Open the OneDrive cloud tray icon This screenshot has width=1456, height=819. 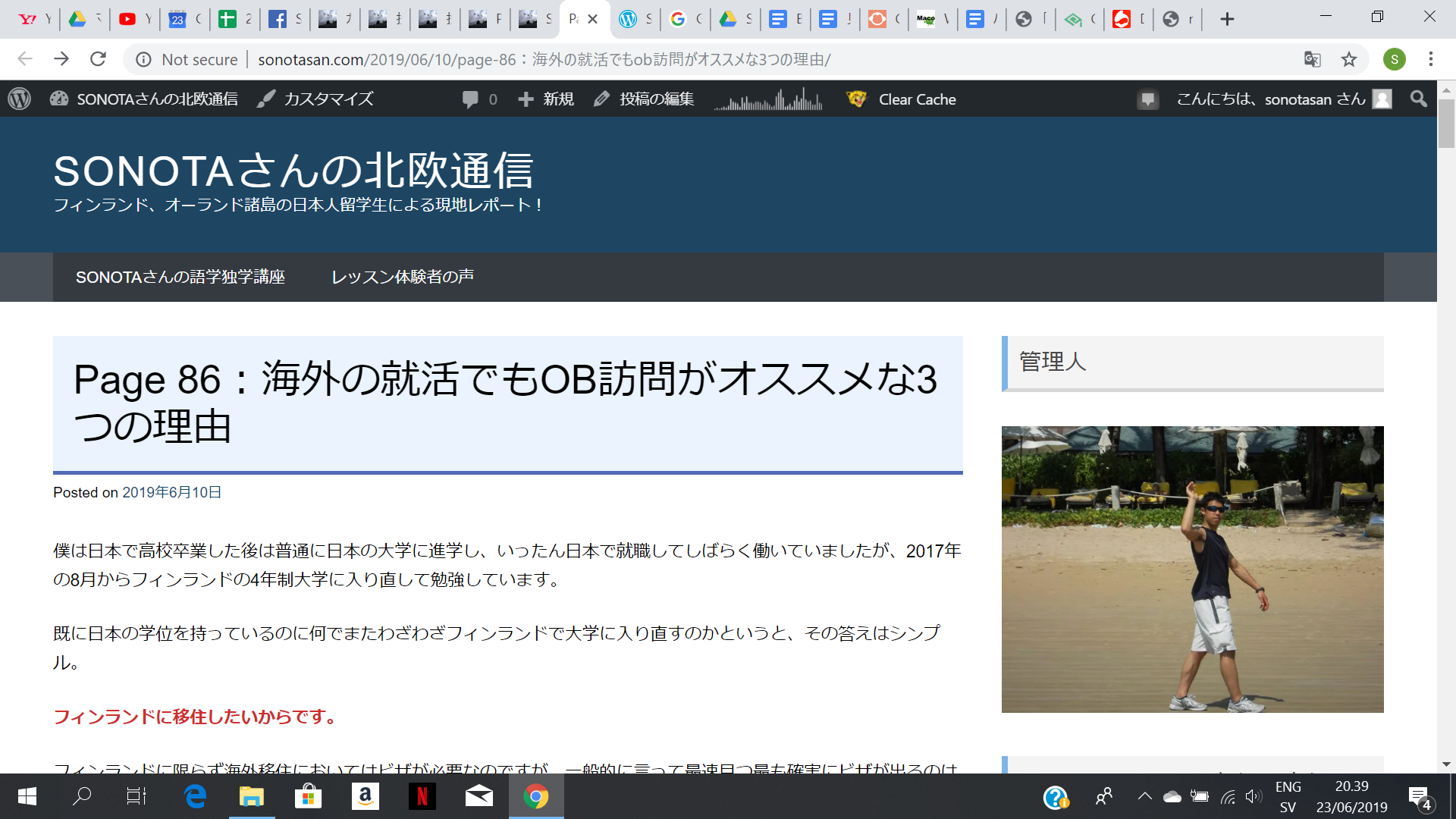point(1172,796)
